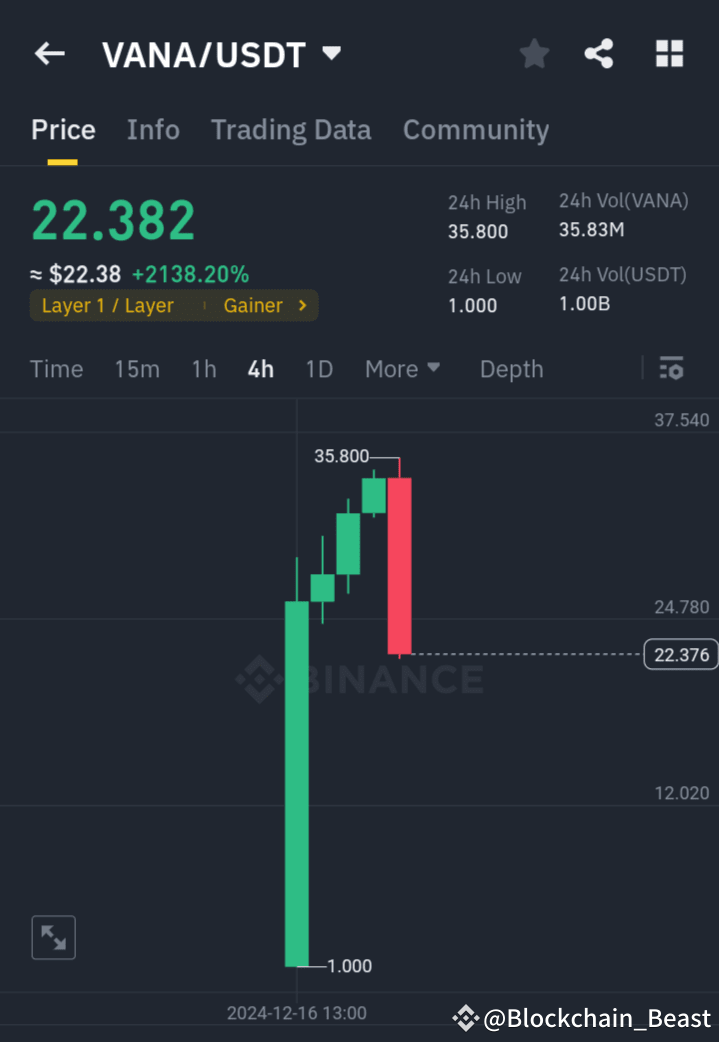Click the back arrow to exit chart

[49, 53]
